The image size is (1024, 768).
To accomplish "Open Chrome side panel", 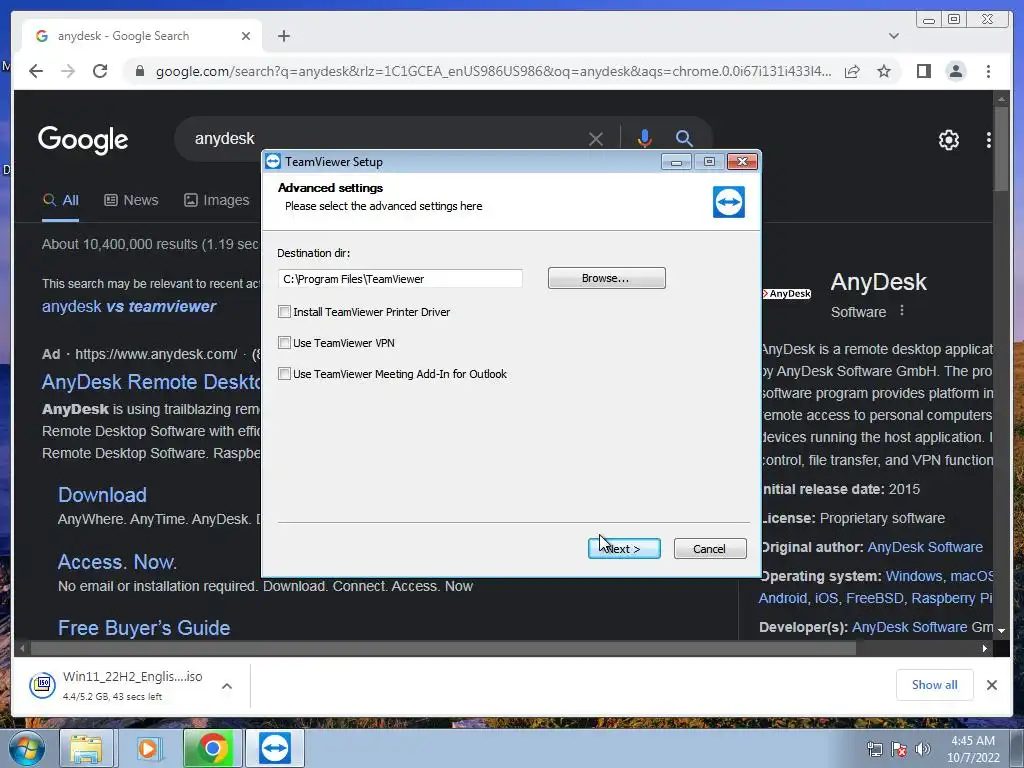I will click(923, 71).
